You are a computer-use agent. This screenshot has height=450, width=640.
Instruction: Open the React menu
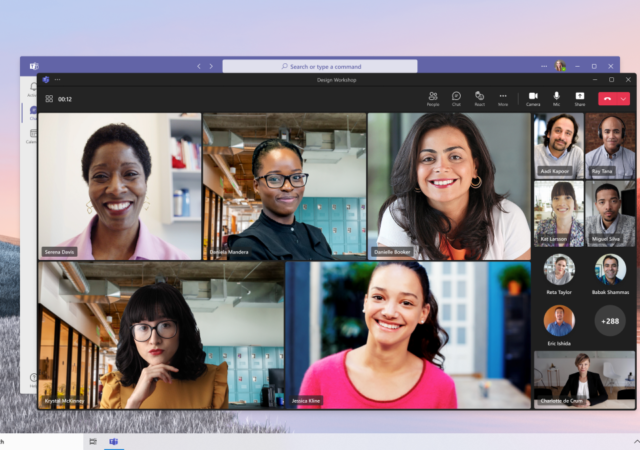pos(479,99)
